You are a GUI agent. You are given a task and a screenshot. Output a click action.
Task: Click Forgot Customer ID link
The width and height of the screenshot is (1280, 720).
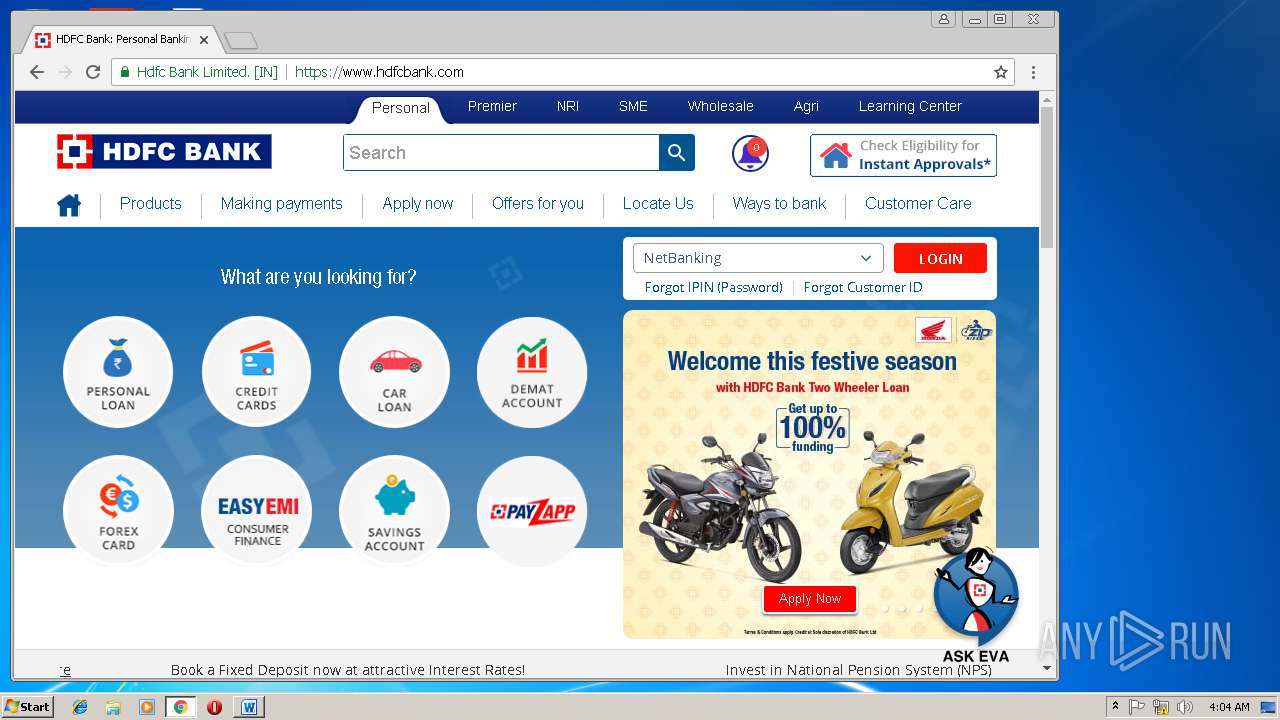click(x=863, y=287)
